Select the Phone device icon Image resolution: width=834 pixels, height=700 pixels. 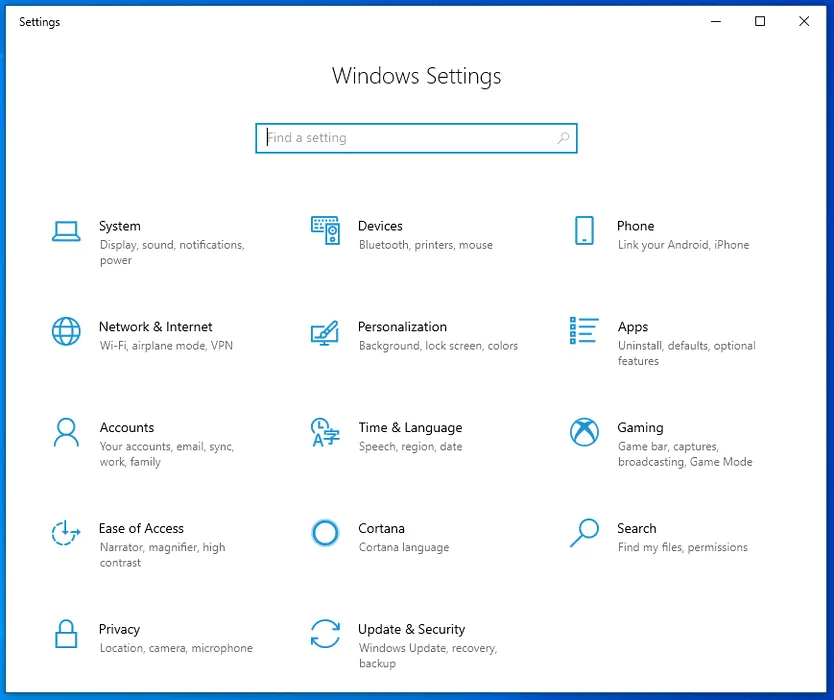(584, 230)
